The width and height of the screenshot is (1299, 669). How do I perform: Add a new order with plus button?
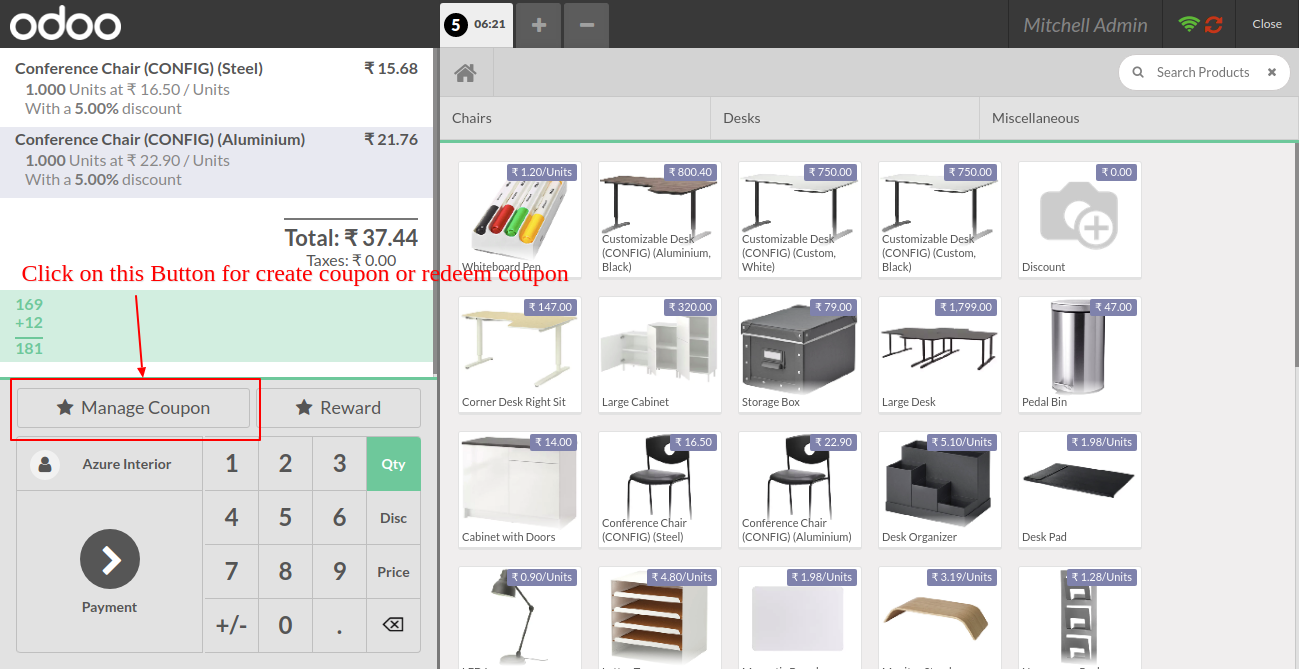(539, 25)
